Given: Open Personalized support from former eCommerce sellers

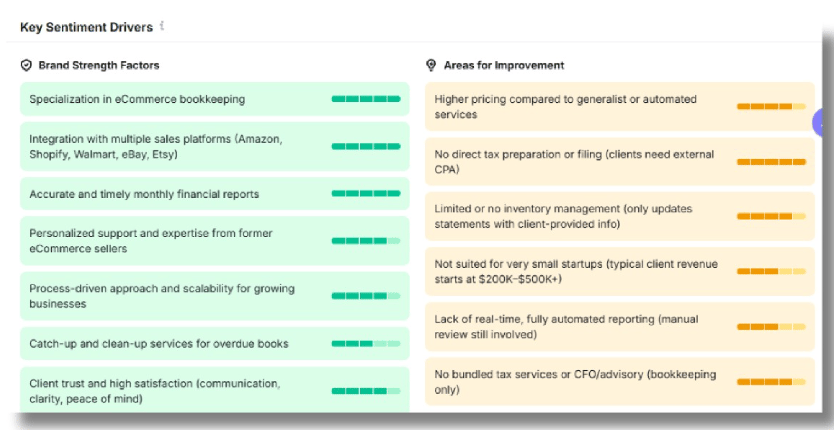Looking at the screenshot, I should pyautogui.click(x=215, y=241).
